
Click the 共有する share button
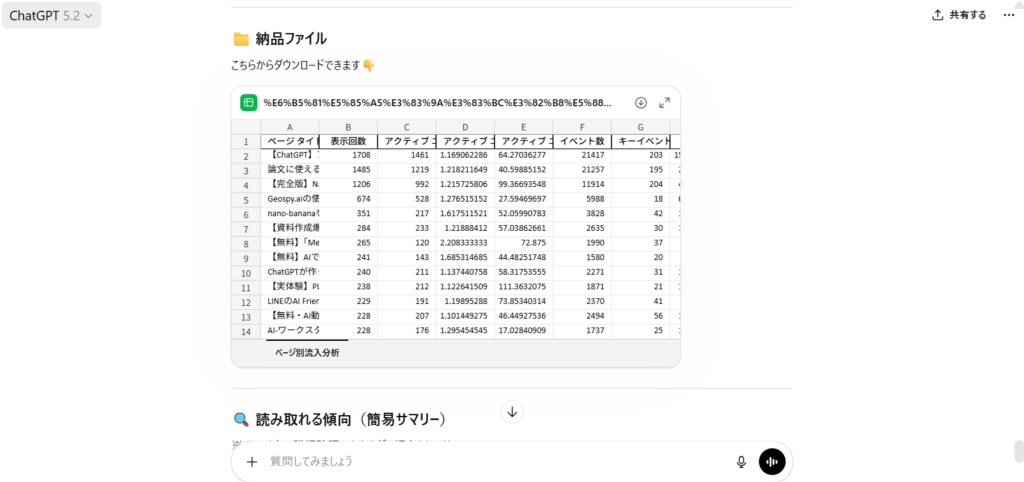959,15
